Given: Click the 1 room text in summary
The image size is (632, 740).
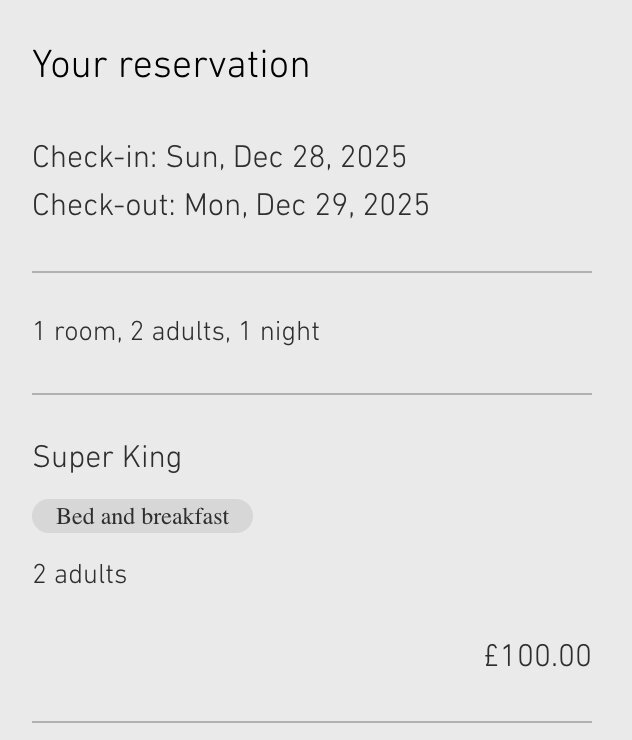Looking at the screenshot, I should click(74, 332).
